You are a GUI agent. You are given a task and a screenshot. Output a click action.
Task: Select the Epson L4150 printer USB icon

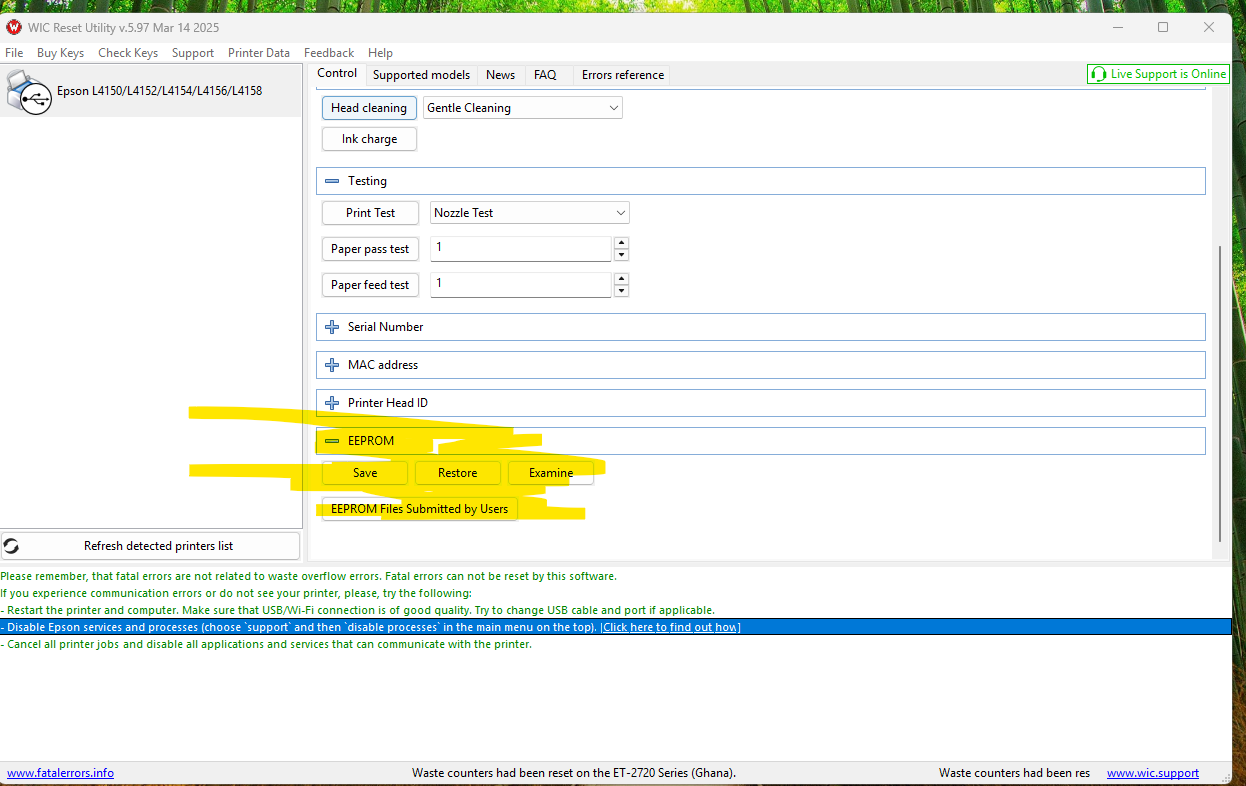(x=29, y=91)
